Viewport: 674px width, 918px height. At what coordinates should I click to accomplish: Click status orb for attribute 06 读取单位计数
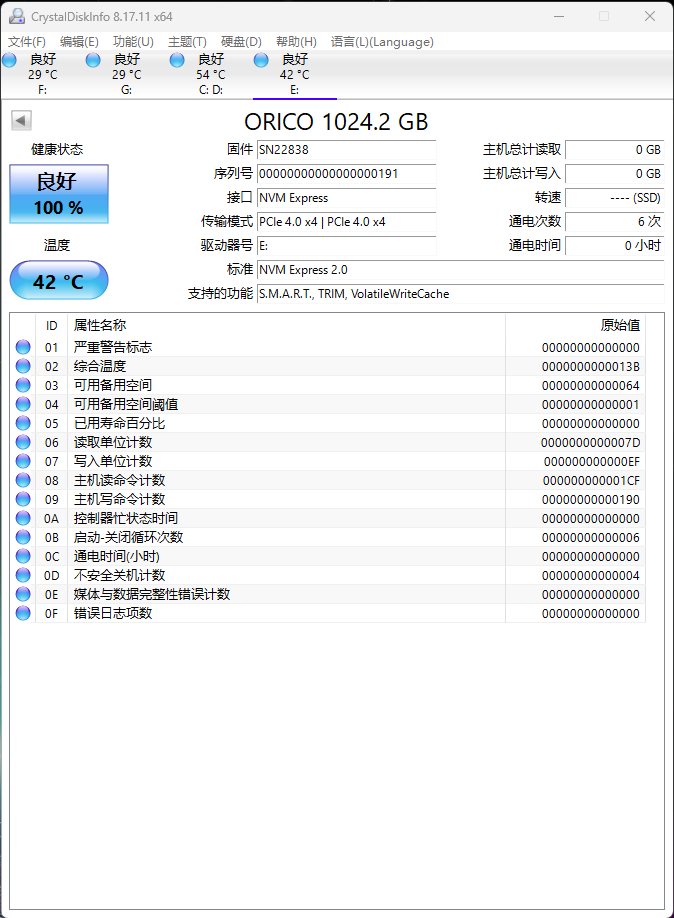point(23,442)
